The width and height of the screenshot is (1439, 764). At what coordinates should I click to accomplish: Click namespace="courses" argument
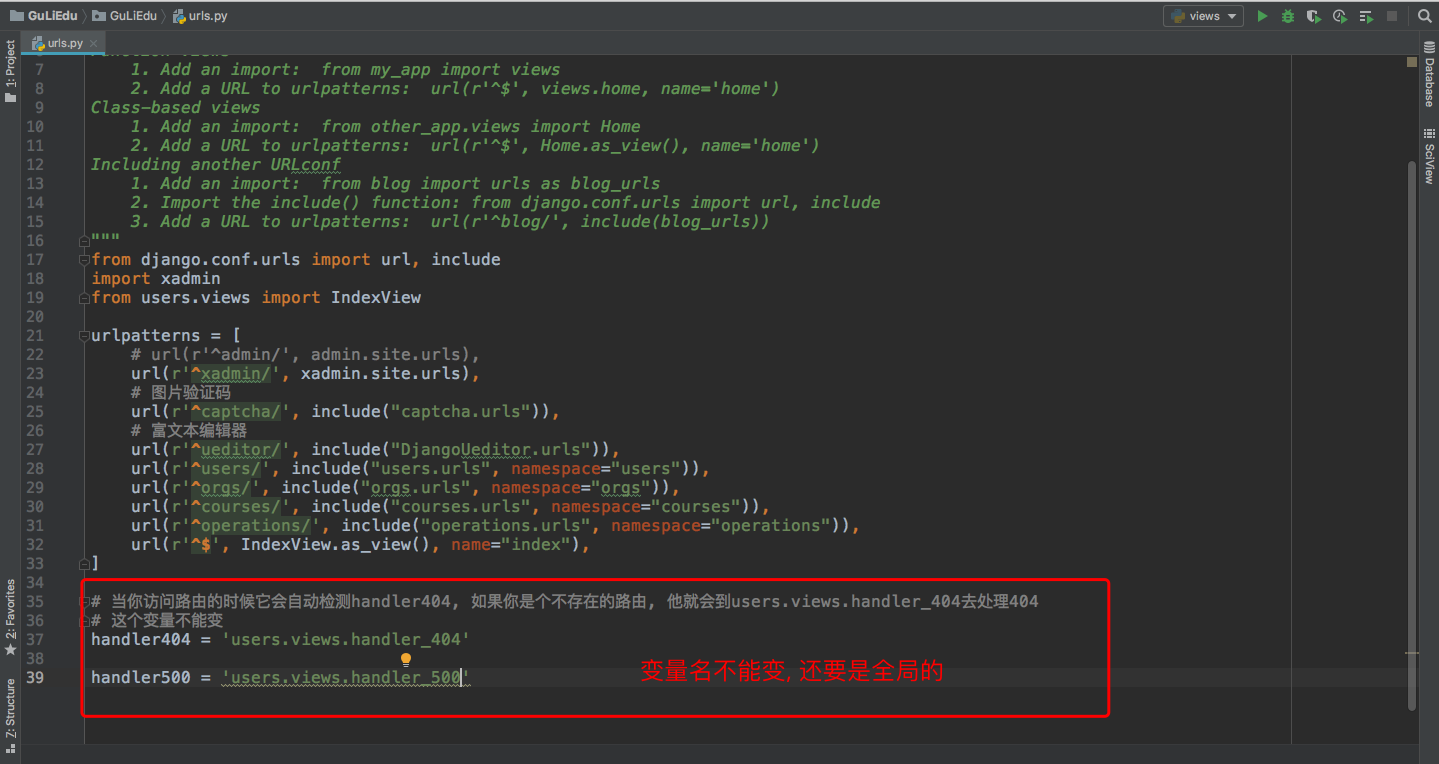coord(646,506)
